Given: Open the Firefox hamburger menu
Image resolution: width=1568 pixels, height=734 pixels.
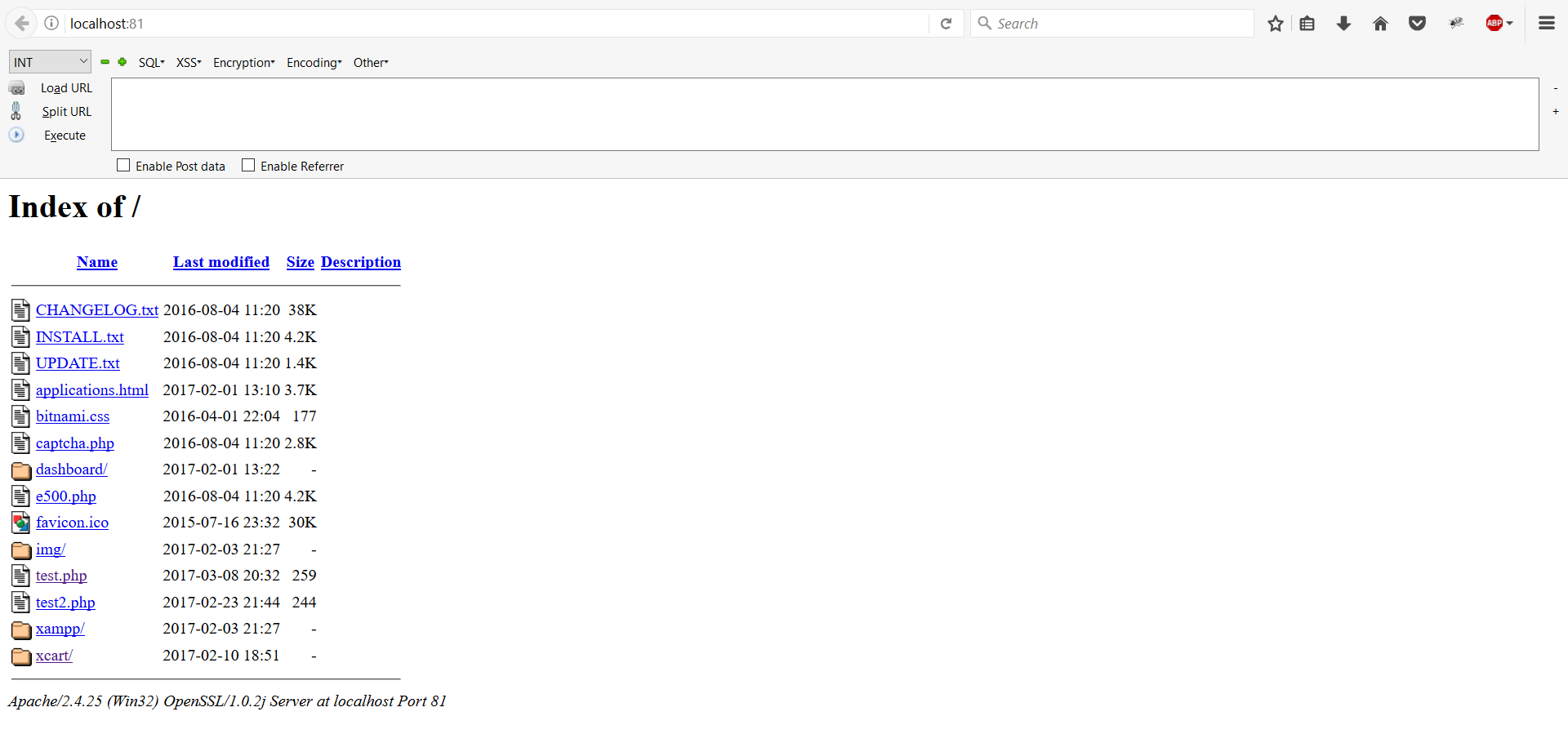Looking at the screenshot, I should pos(1547,23).
